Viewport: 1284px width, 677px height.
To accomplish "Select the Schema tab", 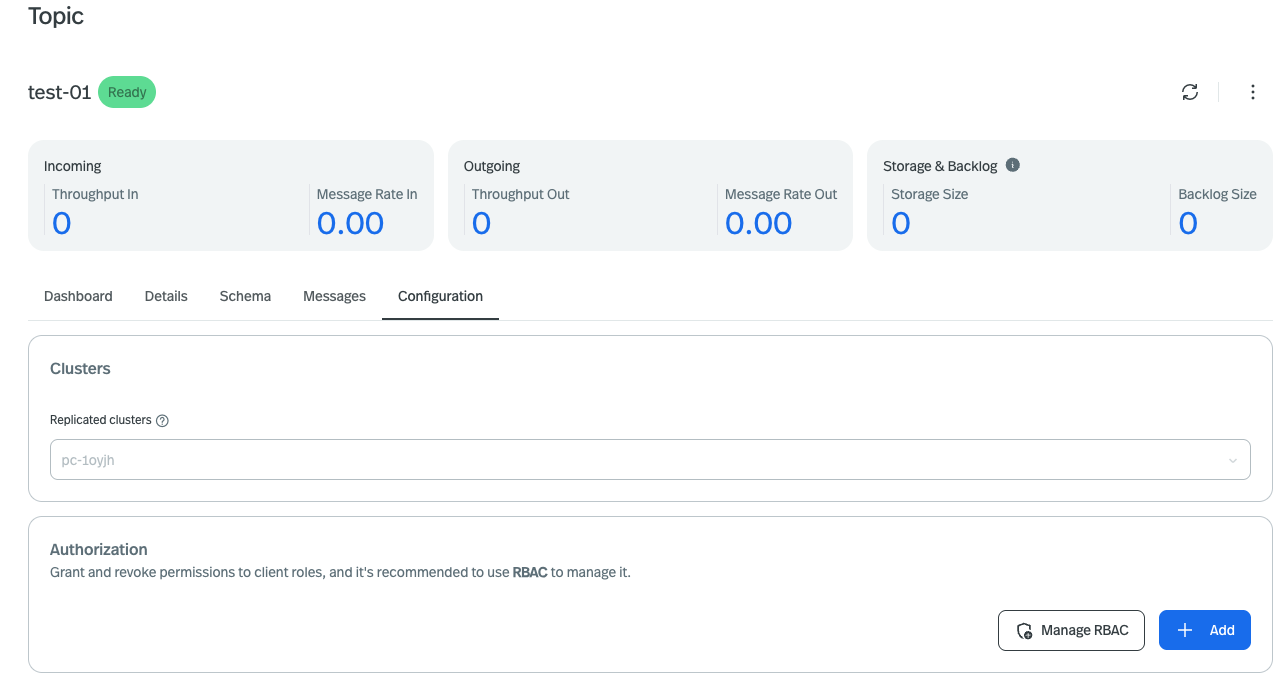I will coord(244,296).
